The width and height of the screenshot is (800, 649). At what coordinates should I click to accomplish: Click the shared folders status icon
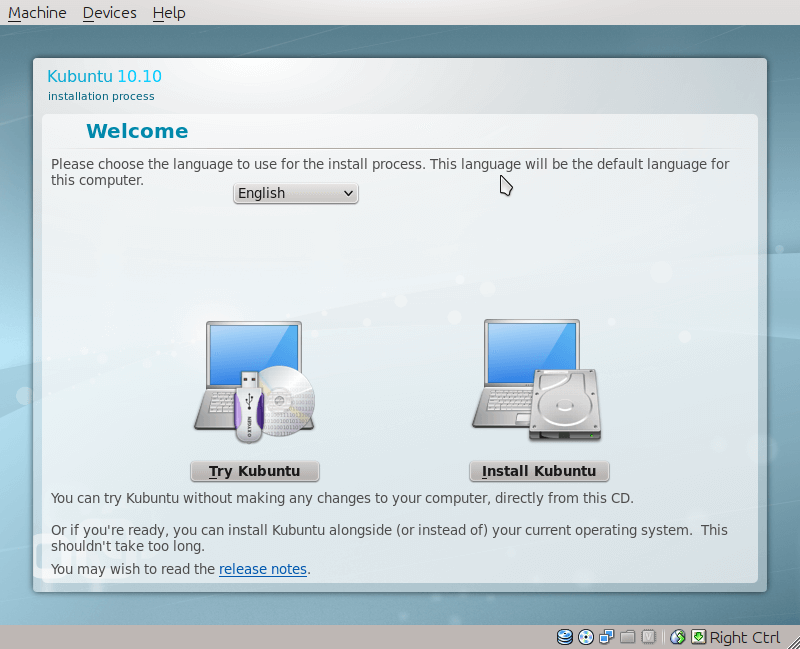[628, 637]
